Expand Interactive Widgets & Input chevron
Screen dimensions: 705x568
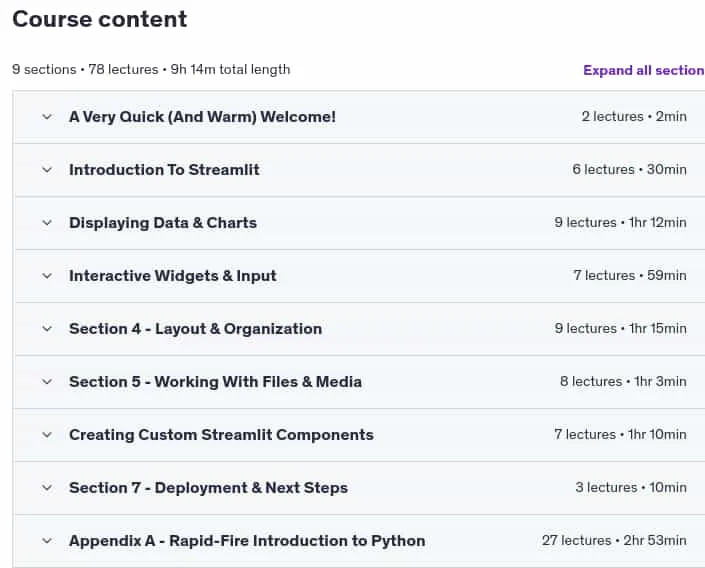pos(47,276)
